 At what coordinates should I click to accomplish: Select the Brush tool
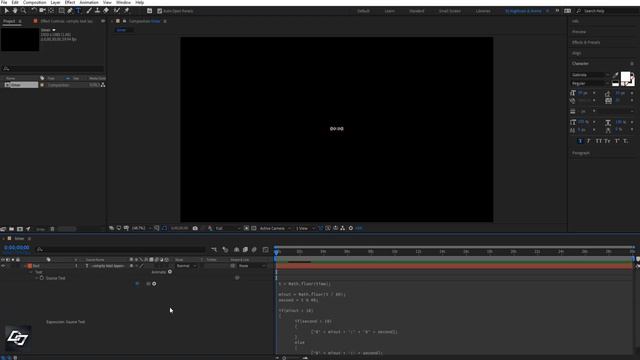tap(89, 11)
